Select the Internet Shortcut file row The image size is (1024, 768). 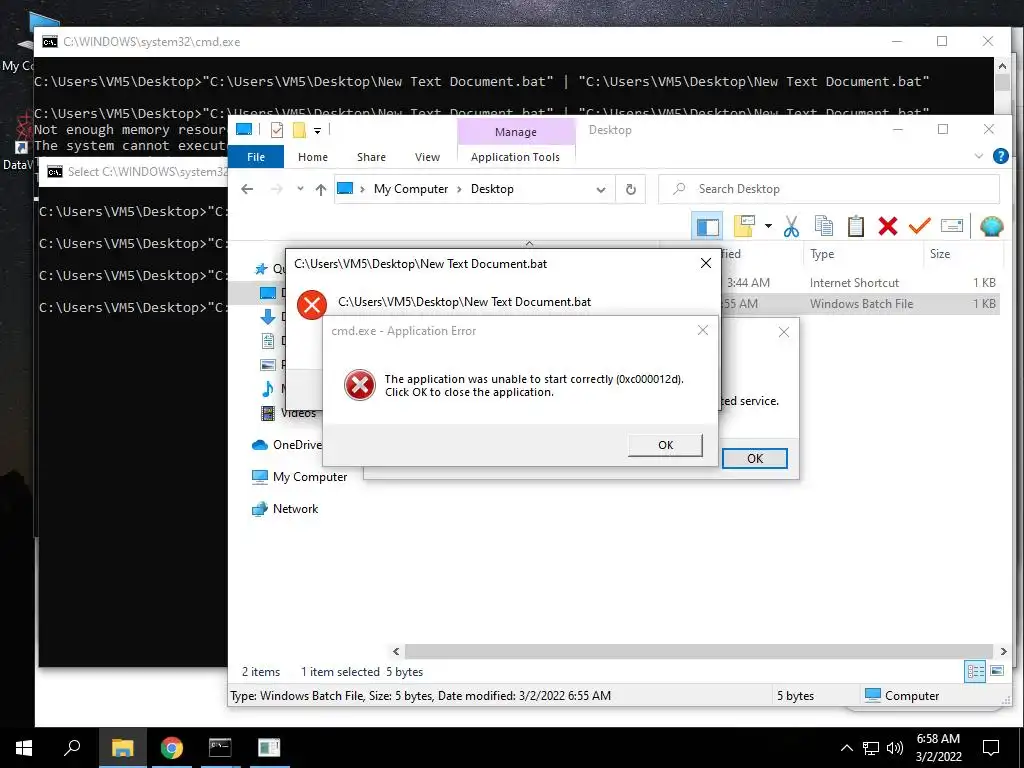coord(859,283)
